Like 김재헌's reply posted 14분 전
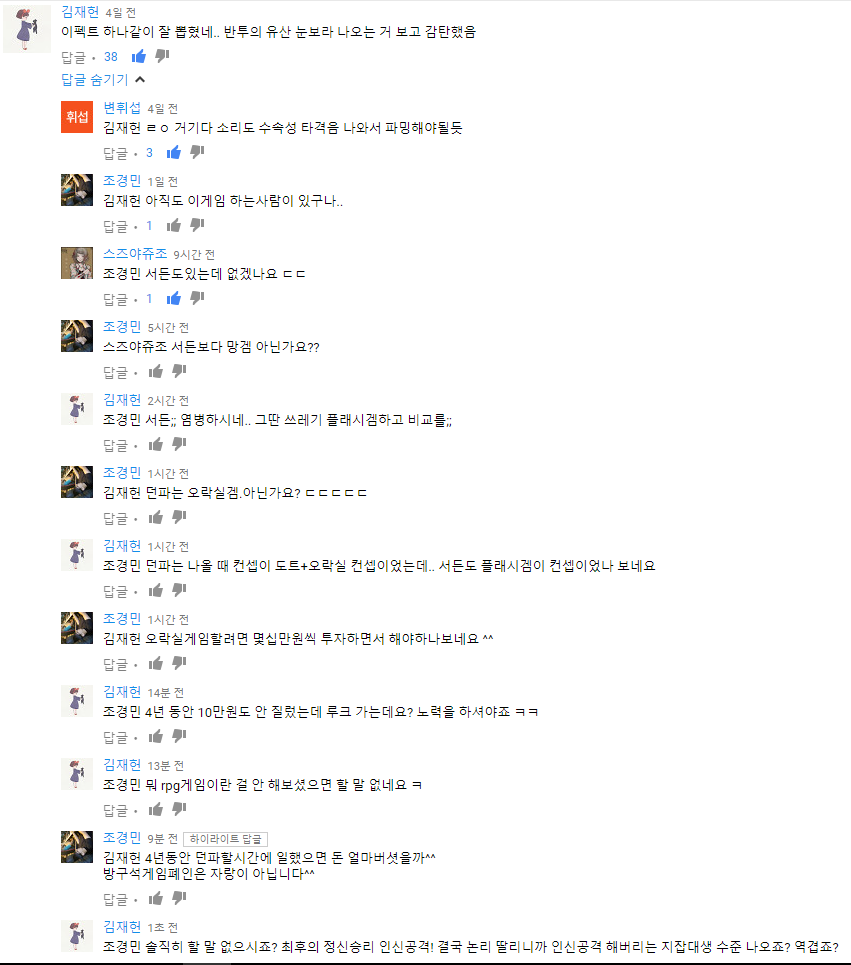Image resolution: width=851 pixels, height=965 pixels. 156,737
